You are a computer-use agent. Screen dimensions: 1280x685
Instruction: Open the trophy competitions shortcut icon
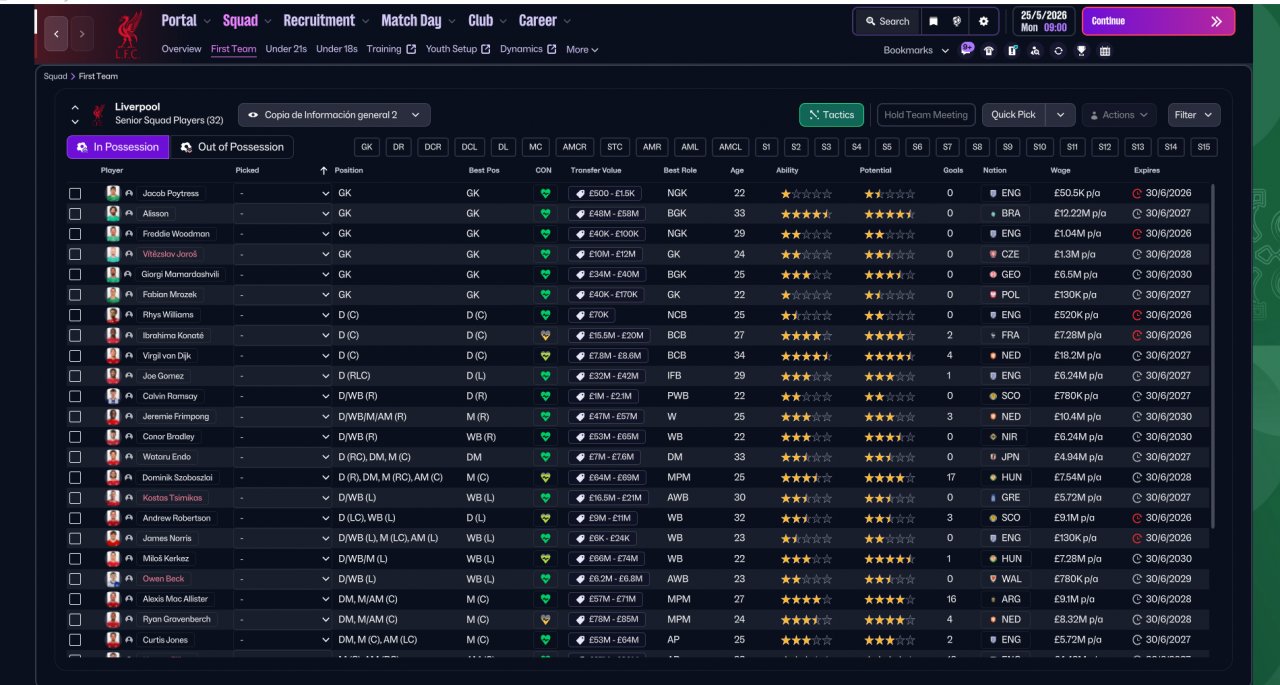[1081, 51]
